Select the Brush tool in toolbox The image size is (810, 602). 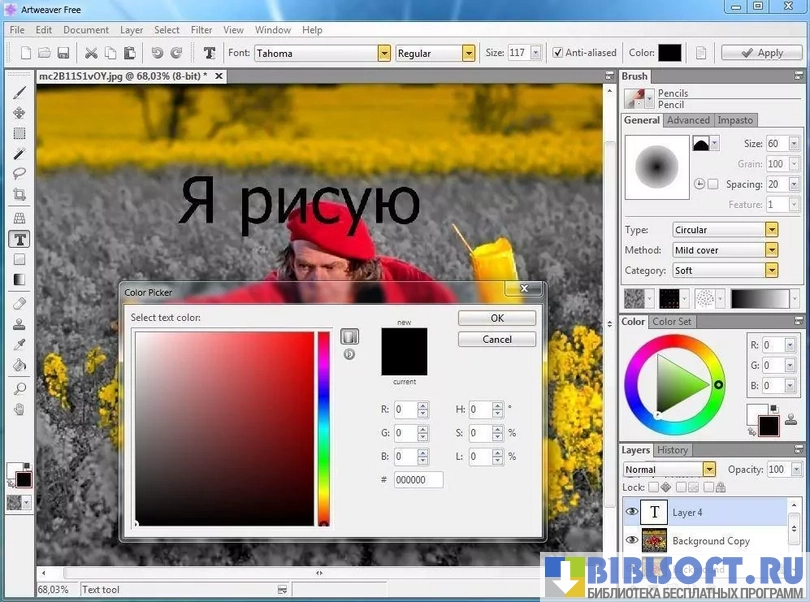(19, 93)
